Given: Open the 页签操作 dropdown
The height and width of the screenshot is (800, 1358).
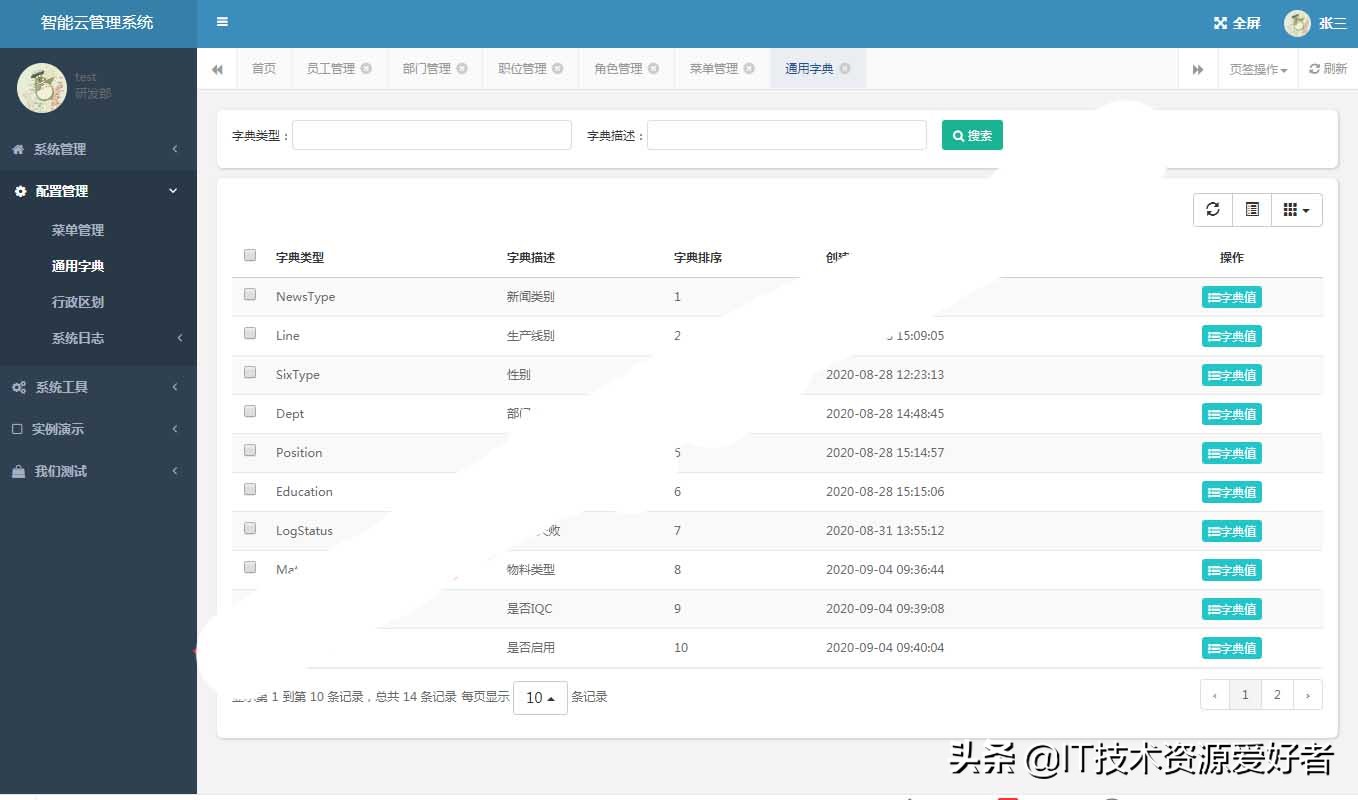Looking at the screenshot, I should [x=1258, y=69].
